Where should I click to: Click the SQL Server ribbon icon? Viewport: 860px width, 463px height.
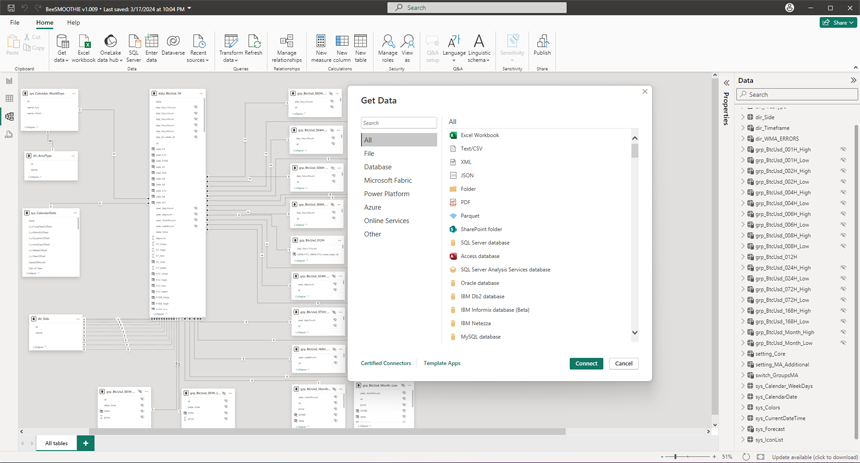(x=133, y=48)
